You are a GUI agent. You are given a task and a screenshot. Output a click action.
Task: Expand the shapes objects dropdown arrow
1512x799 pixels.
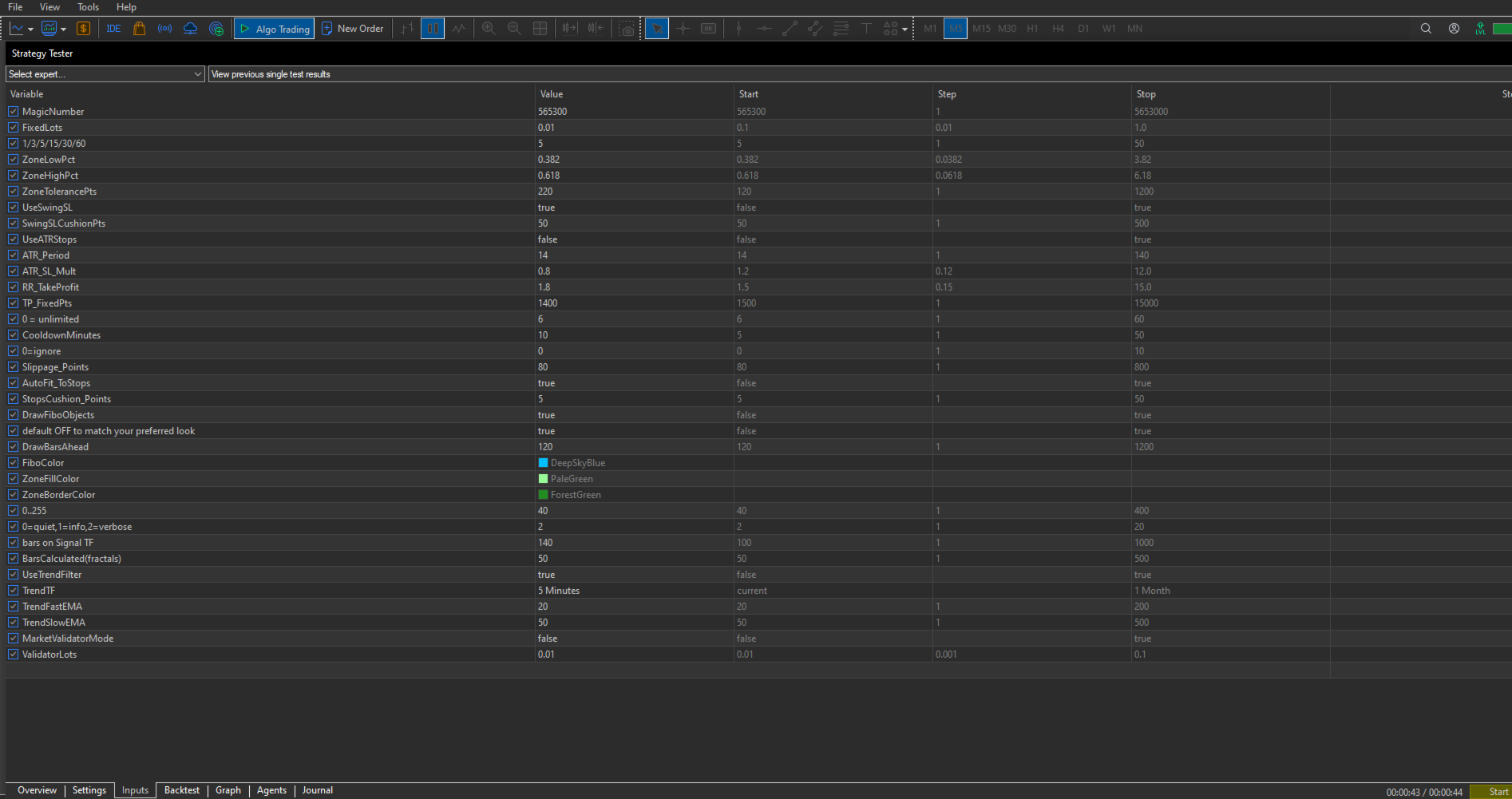click(x=904, y=30)
